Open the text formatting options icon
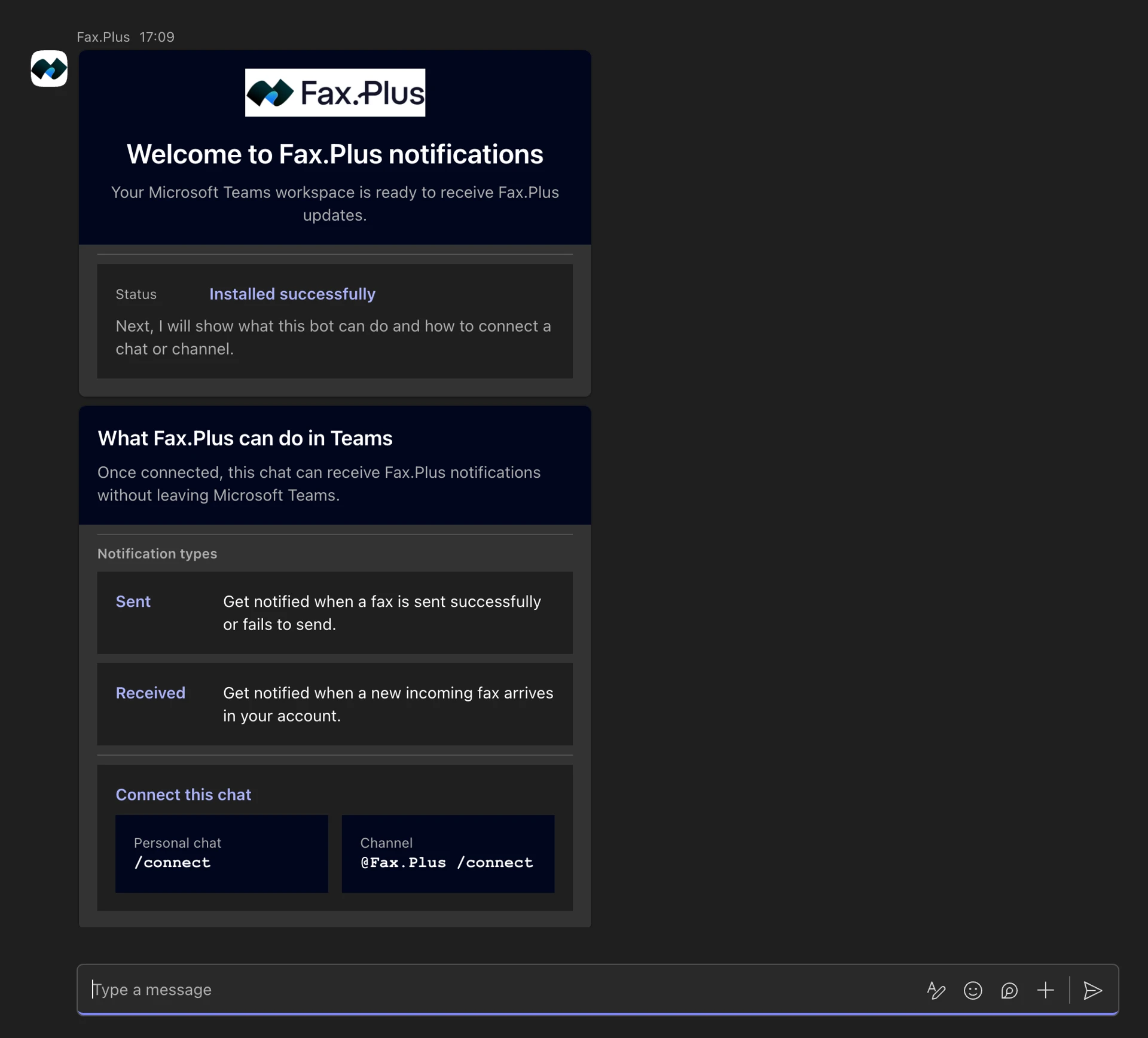 936,990
